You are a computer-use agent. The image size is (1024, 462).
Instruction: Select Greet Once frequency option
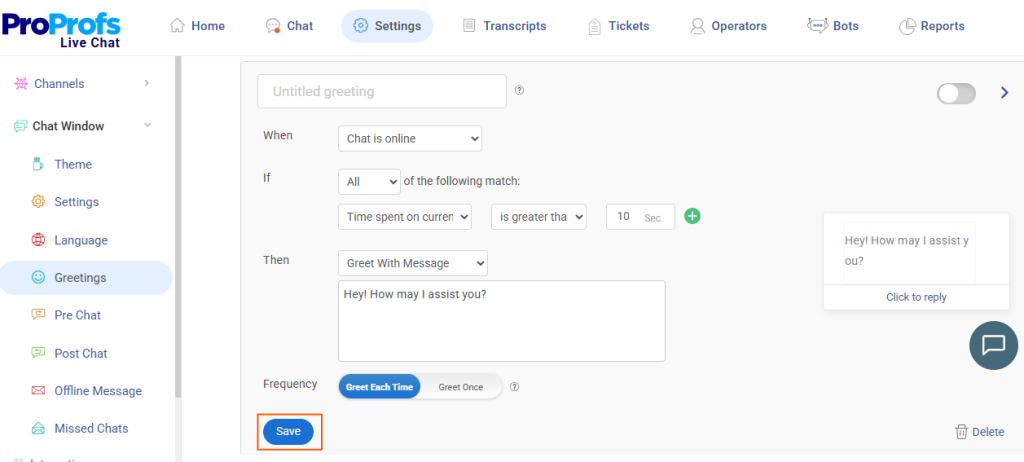click(460, 387)
